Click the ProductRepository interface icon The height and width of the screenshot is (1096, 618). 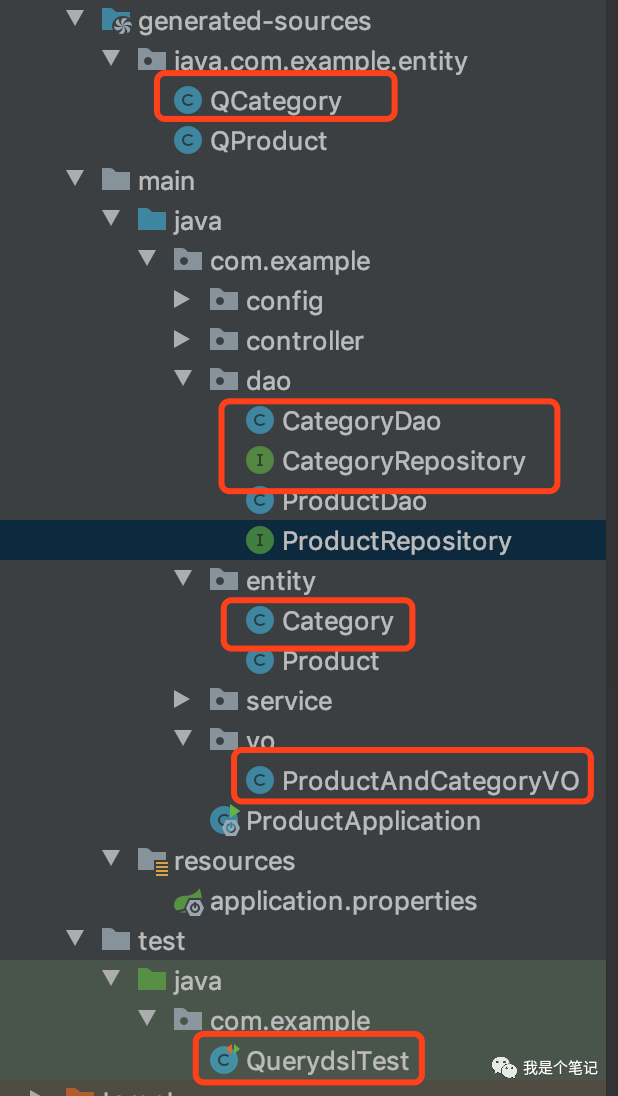pos(259,541)
